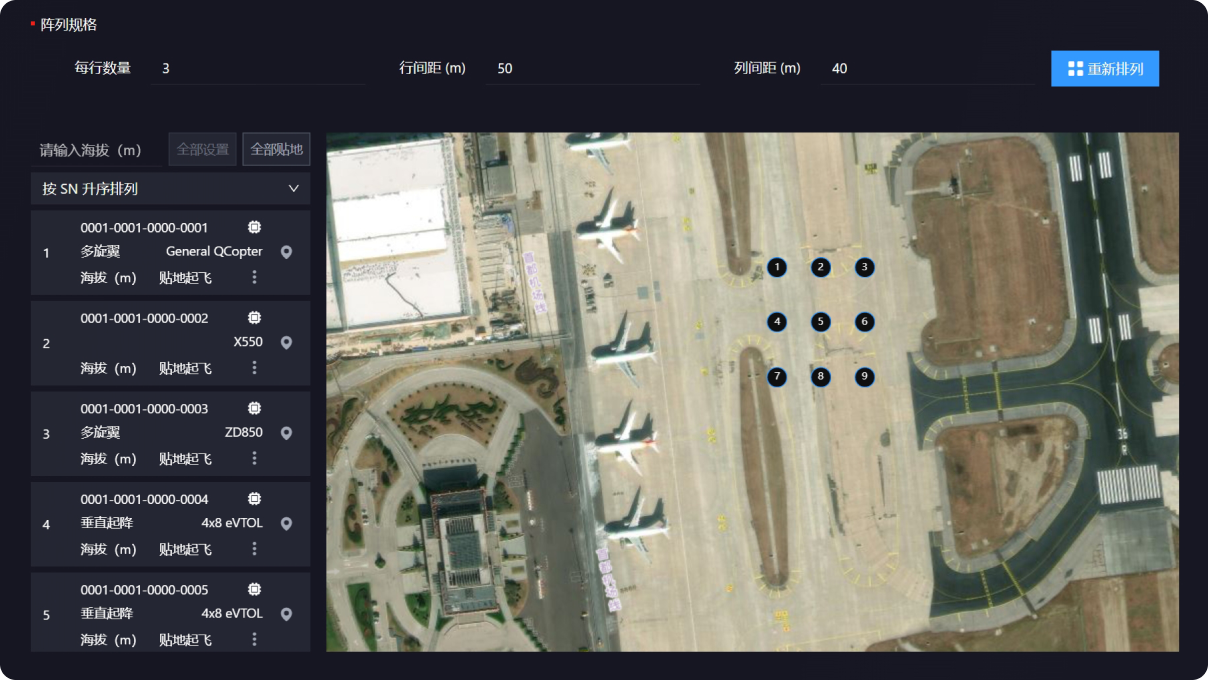Click location pin for drone 0001-0001-0000-0004
The height and width of the screenshot is (680, 1208).
coord(286,523)
